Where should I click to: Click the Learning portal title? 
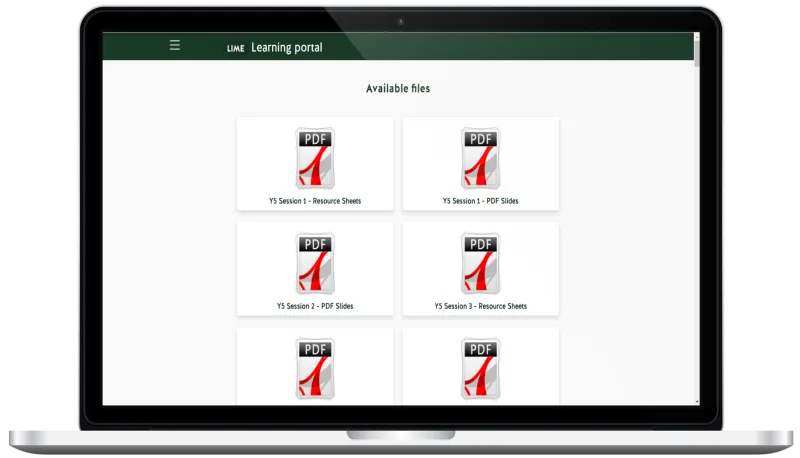(x=287, y=47)
